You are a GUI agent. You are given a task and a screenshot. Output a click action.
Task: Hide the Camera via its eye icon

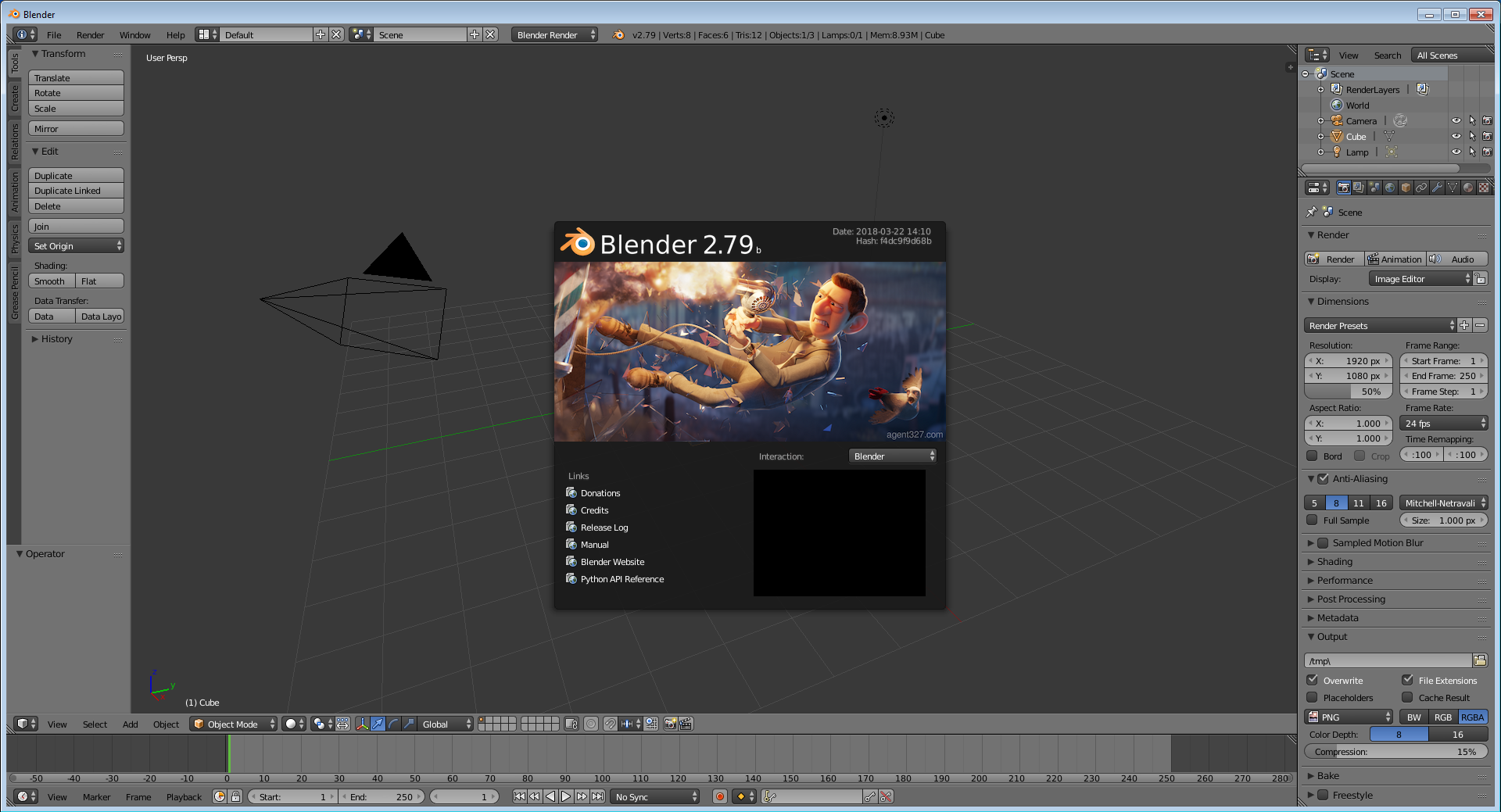[x=1456, y=120]
